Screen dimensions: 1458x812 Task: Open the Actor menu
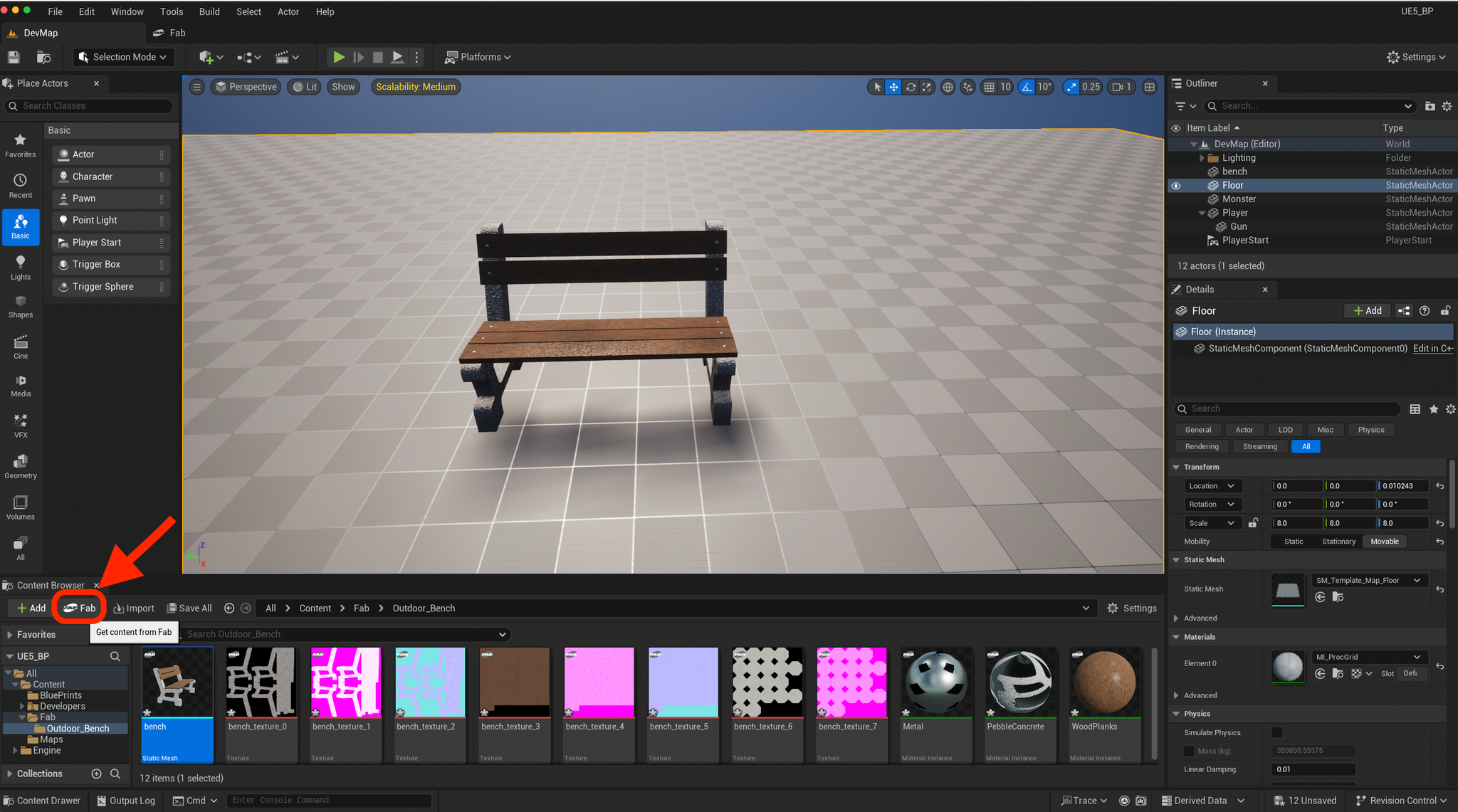click(288, 11)
